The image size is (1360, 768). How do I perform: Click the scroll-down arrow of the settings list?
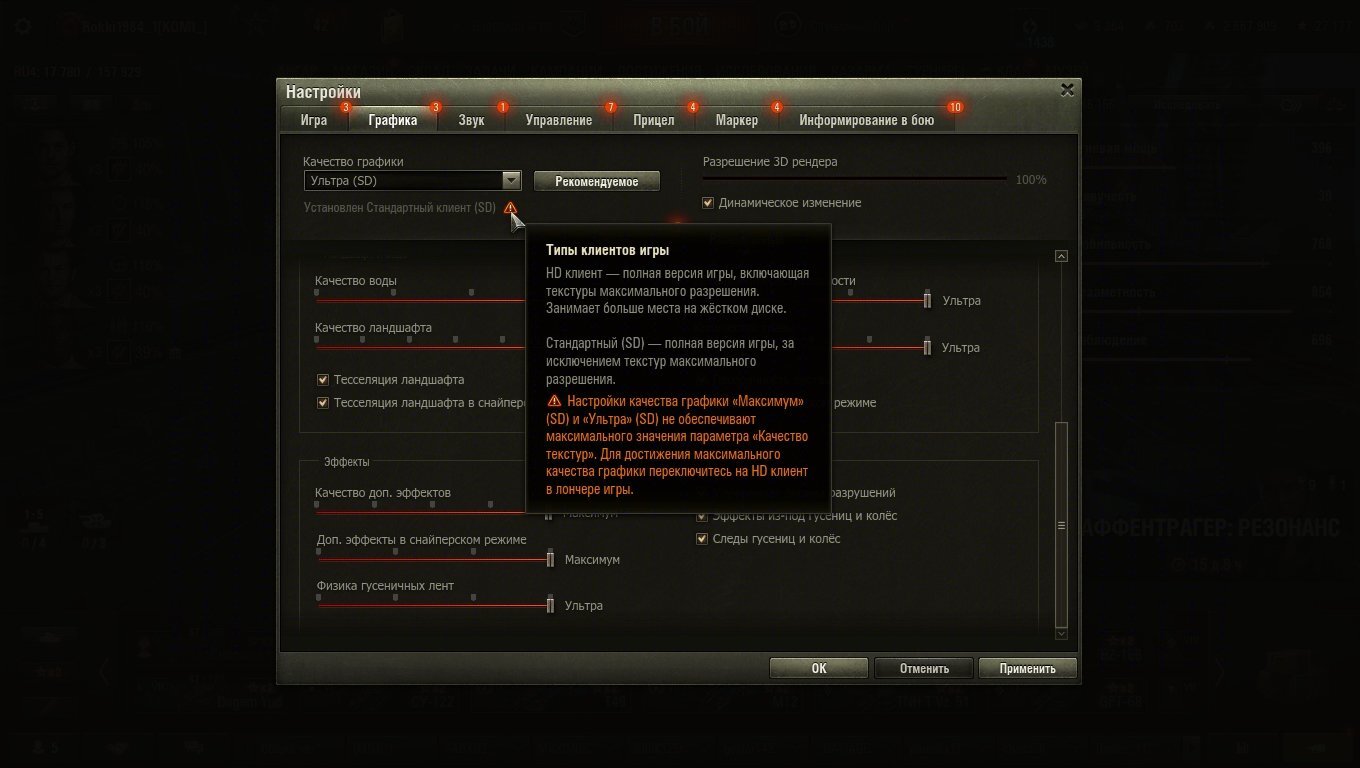point(1061,634)
